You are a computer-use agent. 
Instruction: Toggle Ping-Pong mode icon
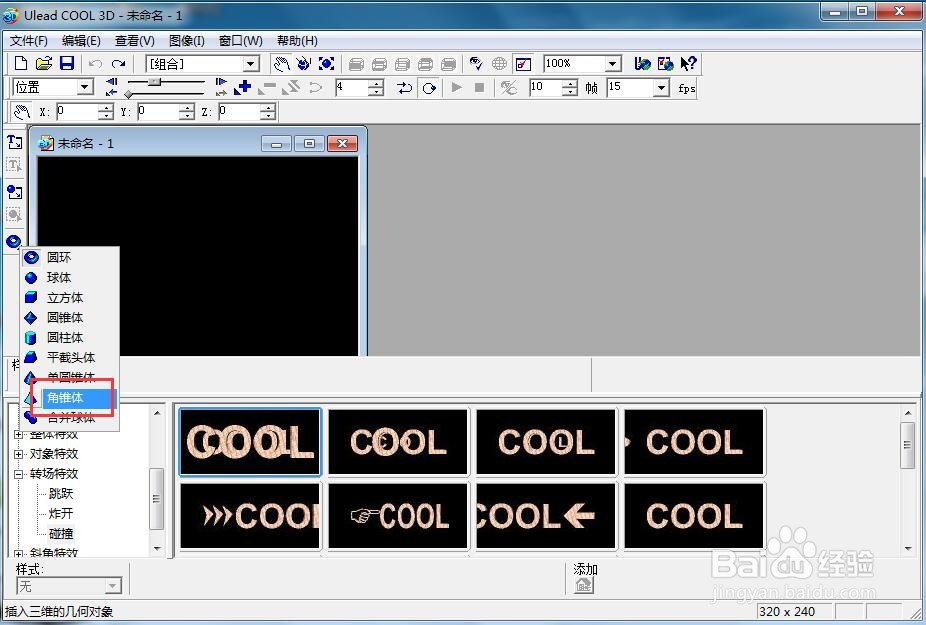(405, 88)
